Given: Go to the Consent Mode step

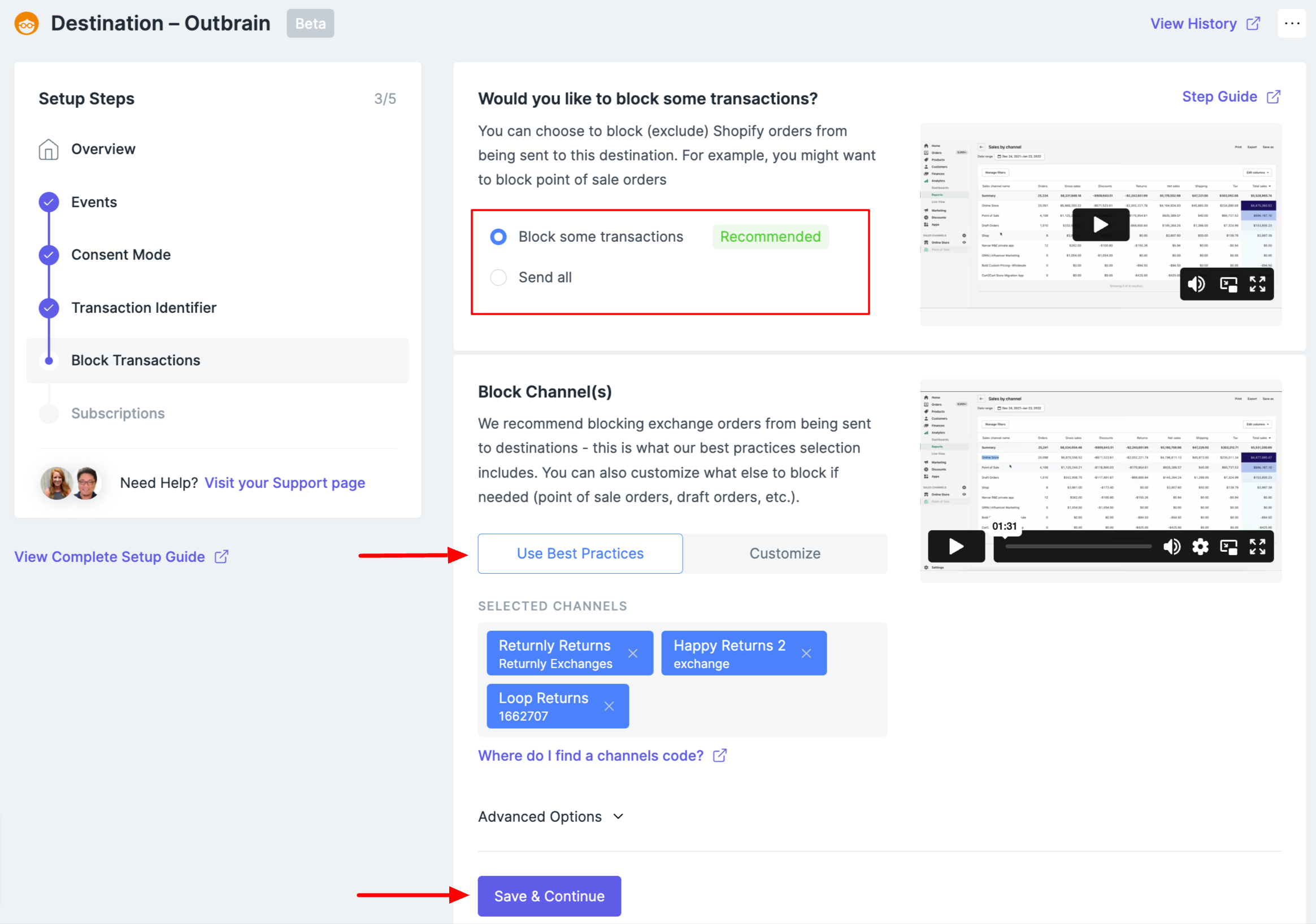Looking at the screenshot, I should tap(120, 255).
